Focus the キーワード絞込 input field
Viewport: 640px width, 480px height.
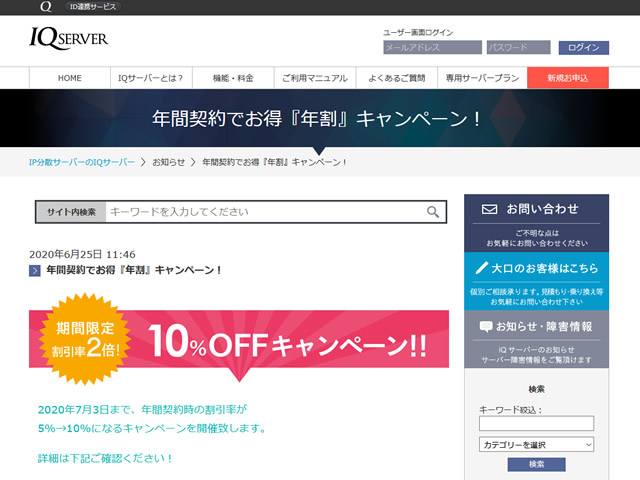pos(536,423)
